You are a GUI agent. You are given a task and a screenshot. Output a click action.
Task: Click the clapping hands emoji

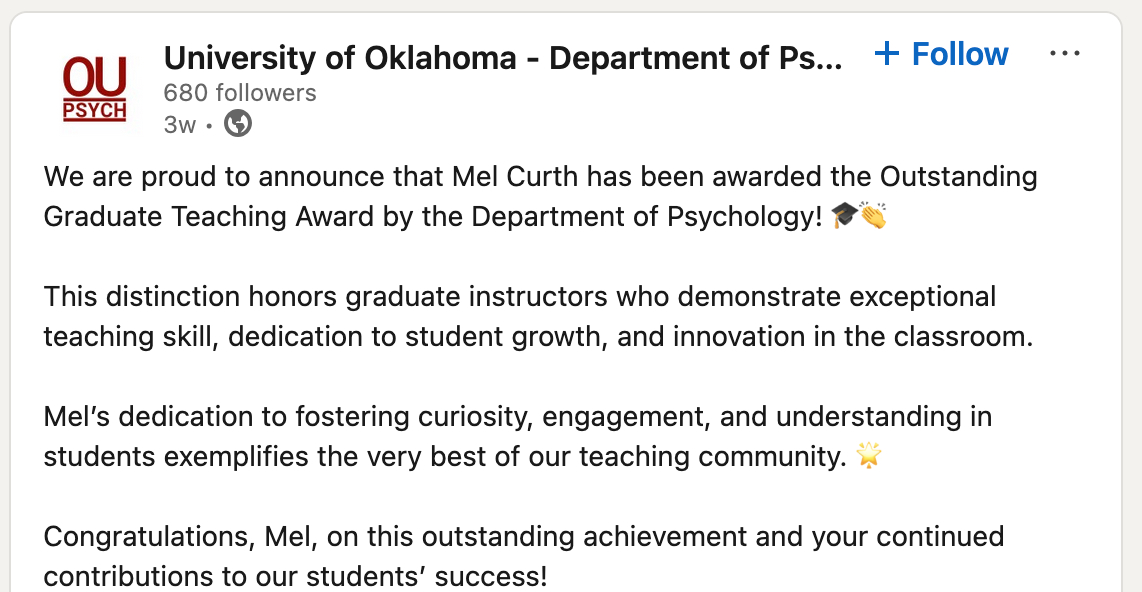872,216
